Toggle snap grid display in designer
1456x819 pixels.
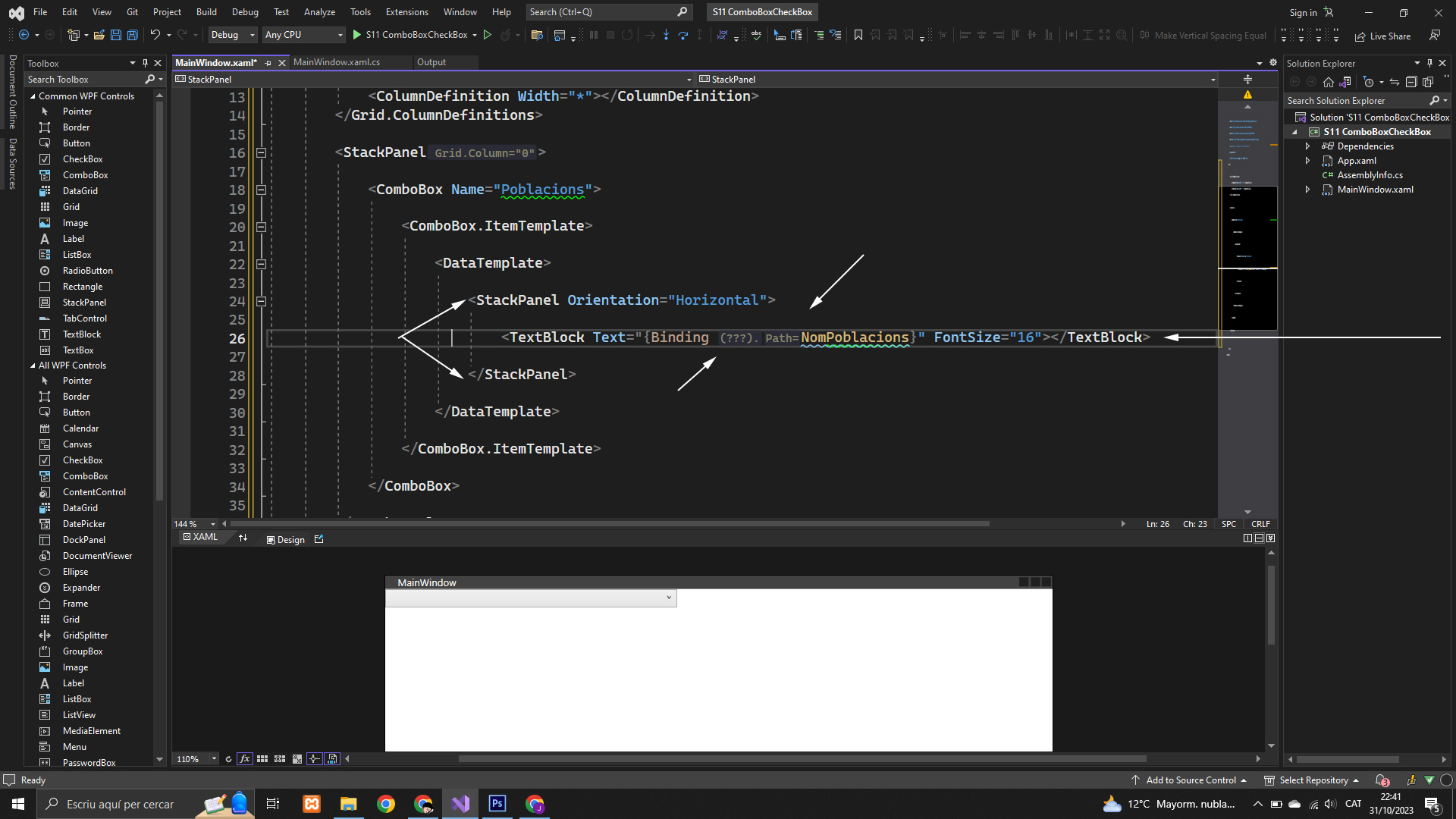[262, 759]
